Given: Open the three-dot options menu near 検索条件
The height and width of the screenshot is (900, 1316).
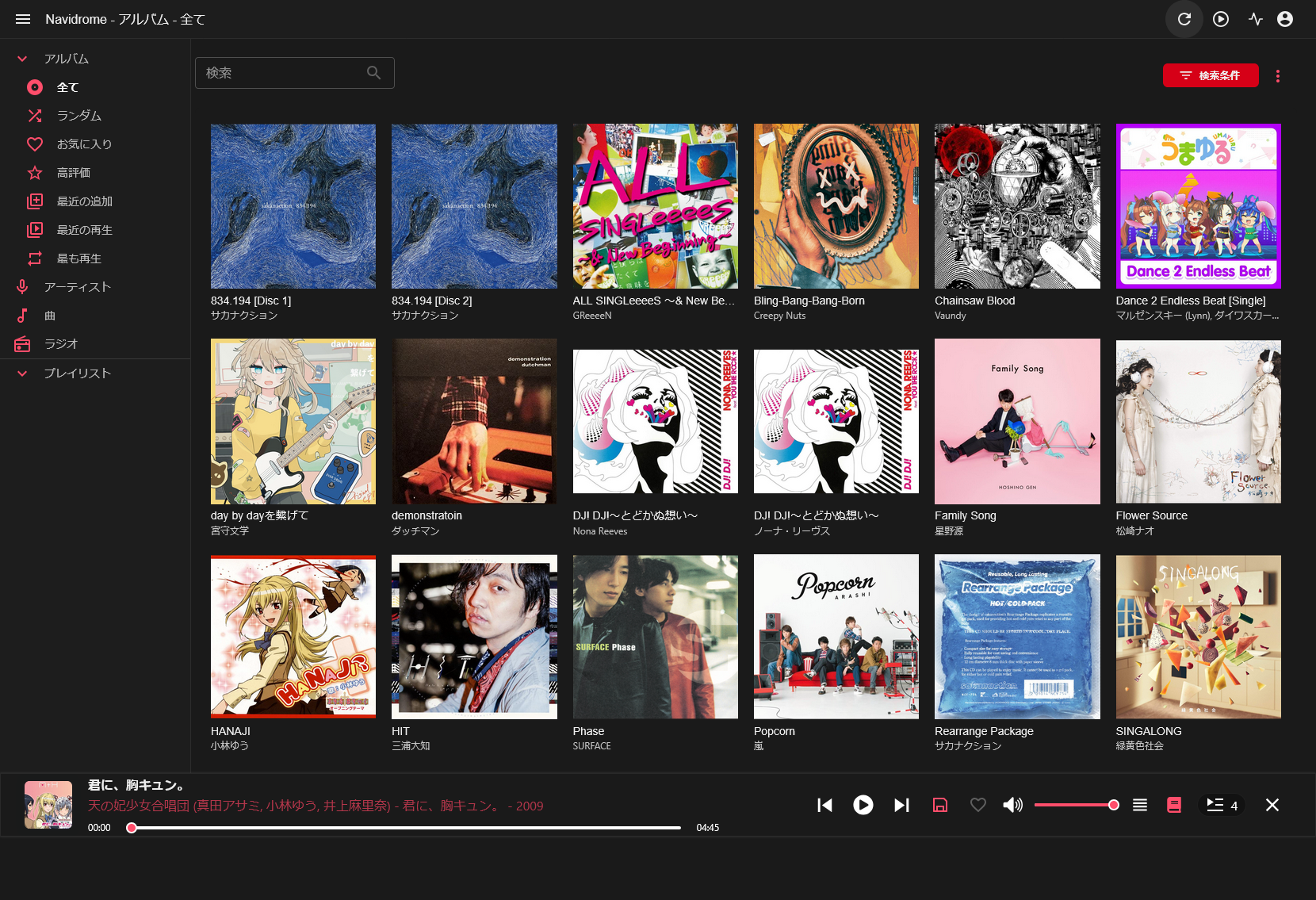Looking at the screenshot, I should click(x=1278, y=75).
